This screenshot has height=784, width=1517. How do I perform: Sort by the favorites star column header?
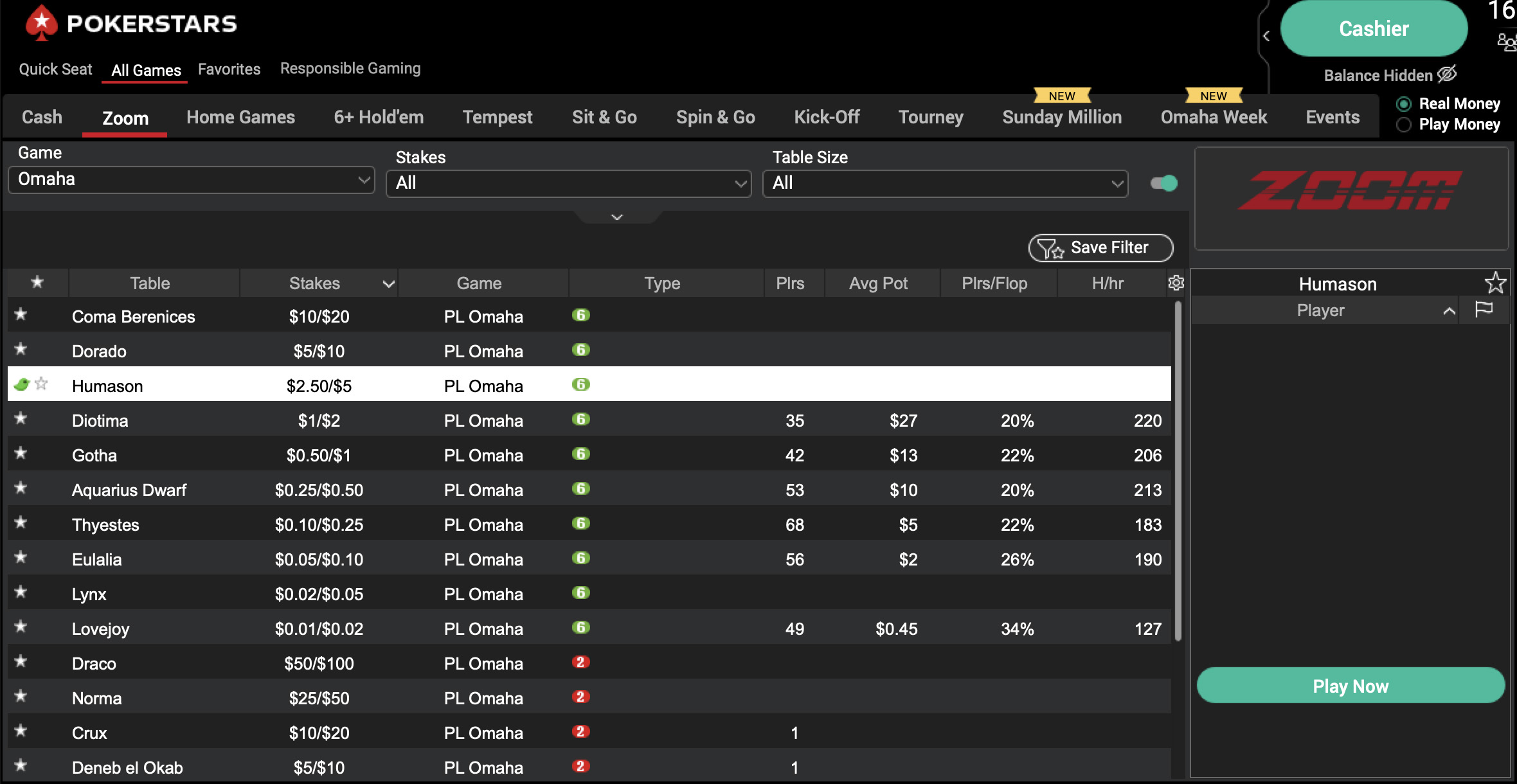pyautogui.click(x=37, y=282)
